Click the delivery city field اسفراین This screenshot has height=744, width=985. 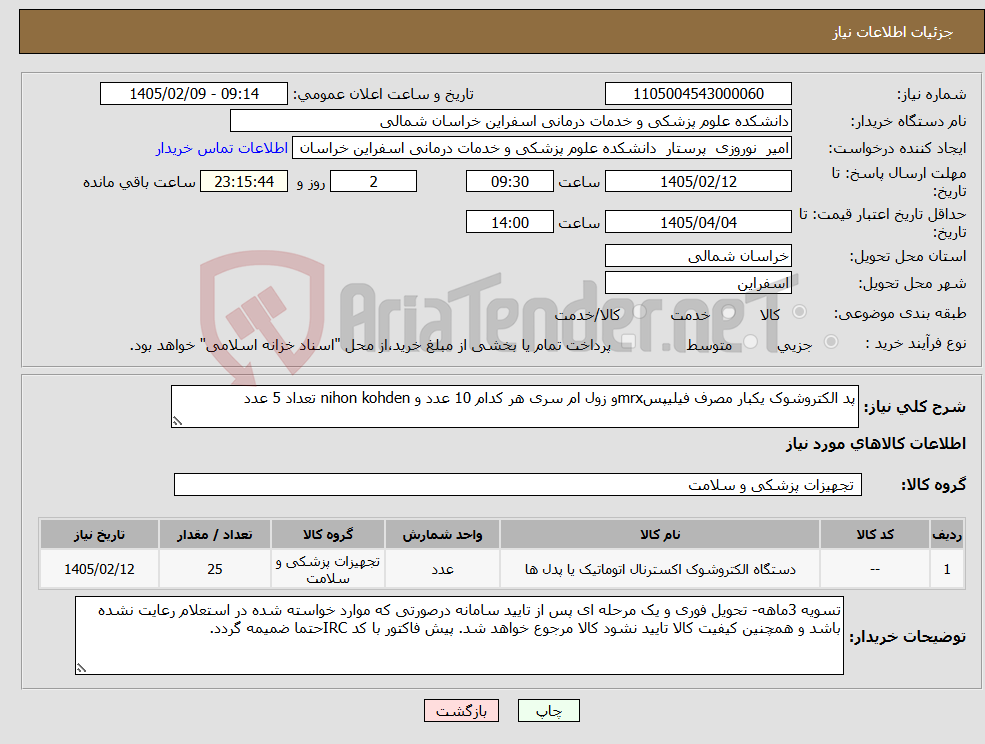click(698, 283)
